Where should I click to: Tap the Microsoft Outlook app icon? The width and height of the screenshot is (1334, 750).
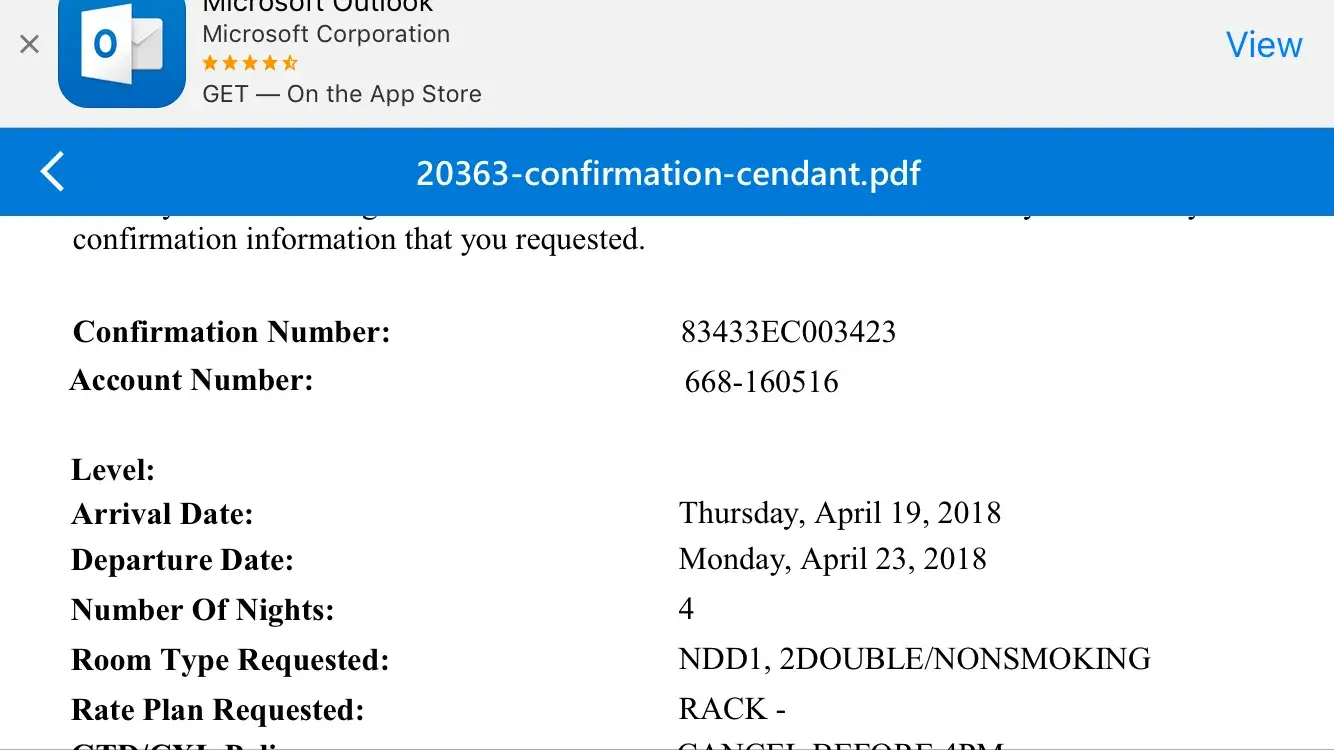pos(122,50)
